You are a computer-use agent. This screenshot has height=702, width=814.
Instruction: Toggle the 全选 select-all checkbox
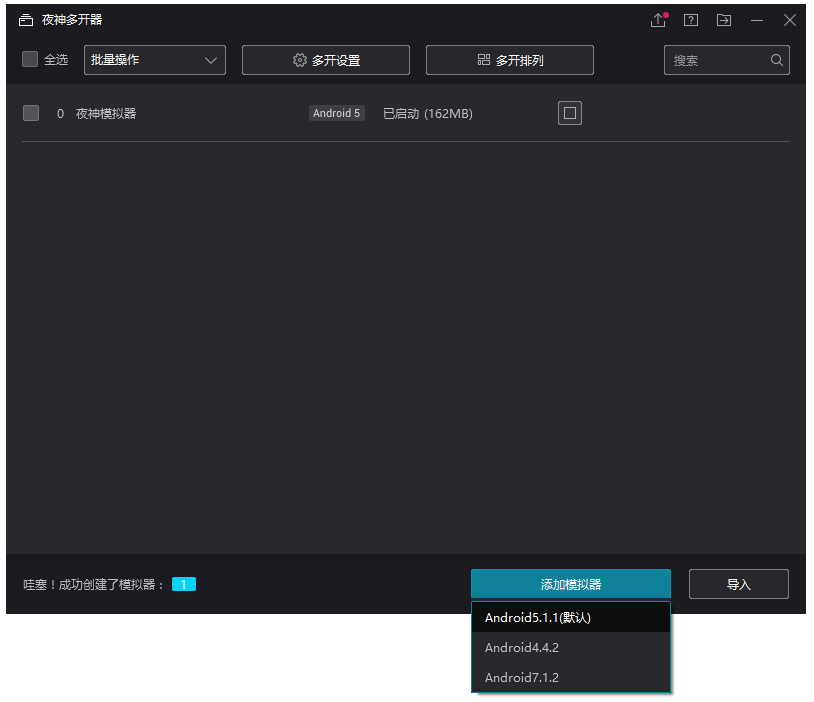29,59
